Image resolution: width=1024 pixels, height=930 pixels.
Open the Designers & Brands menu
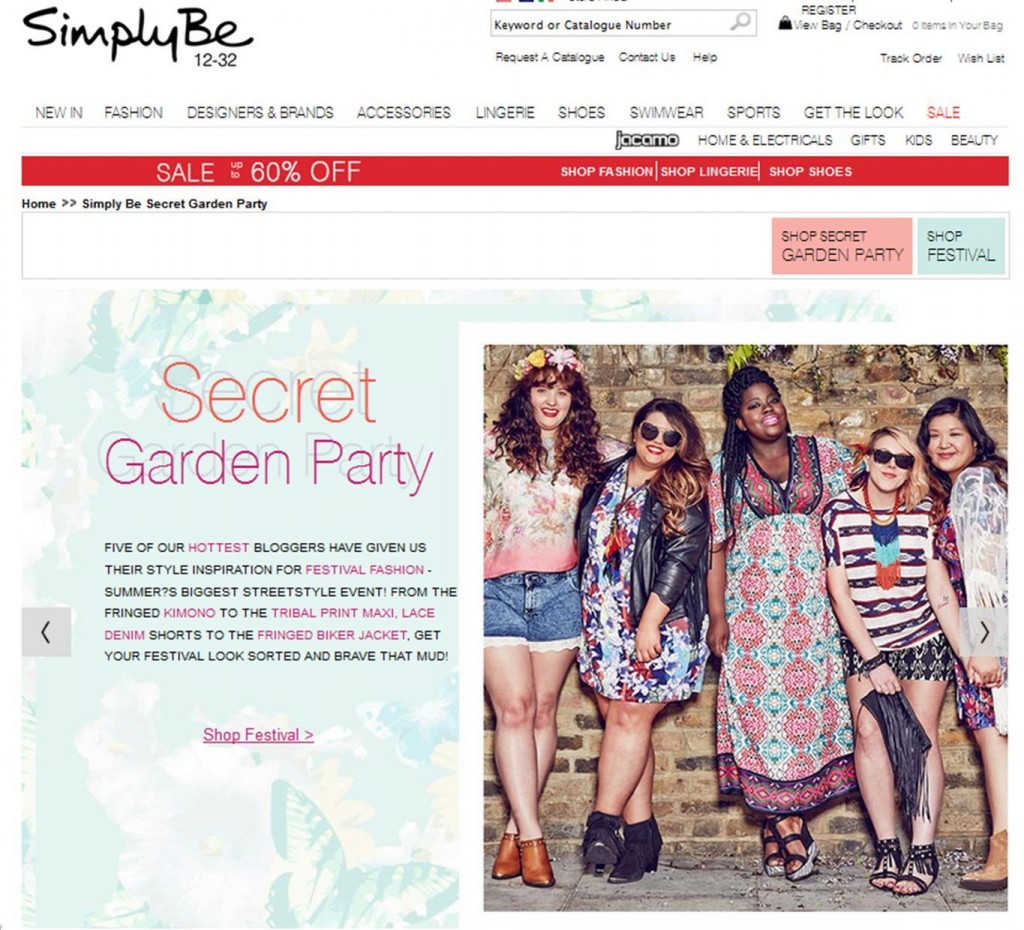(260, 112)
